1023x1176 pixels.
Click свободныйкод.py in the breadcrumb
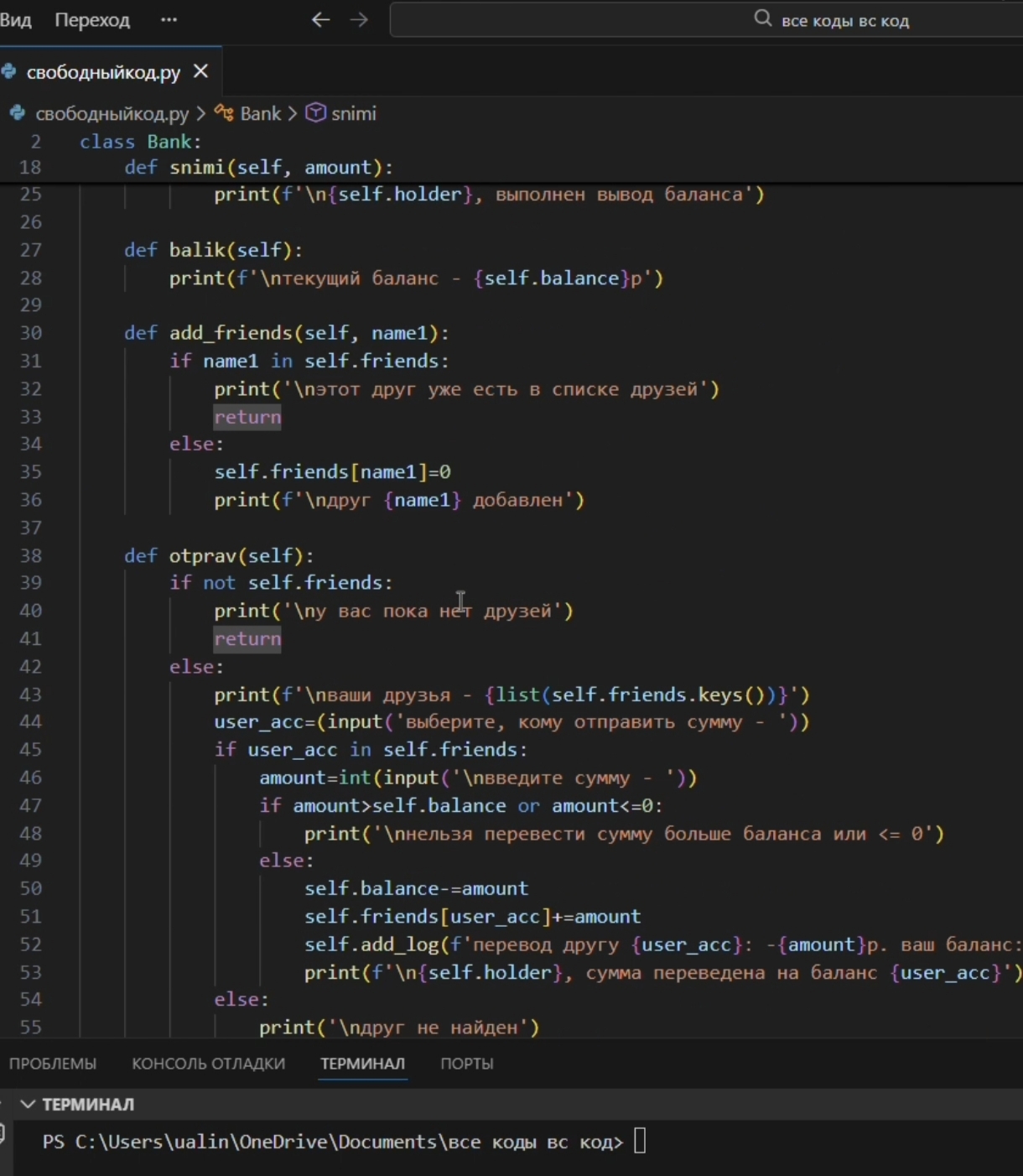(112, 113)
